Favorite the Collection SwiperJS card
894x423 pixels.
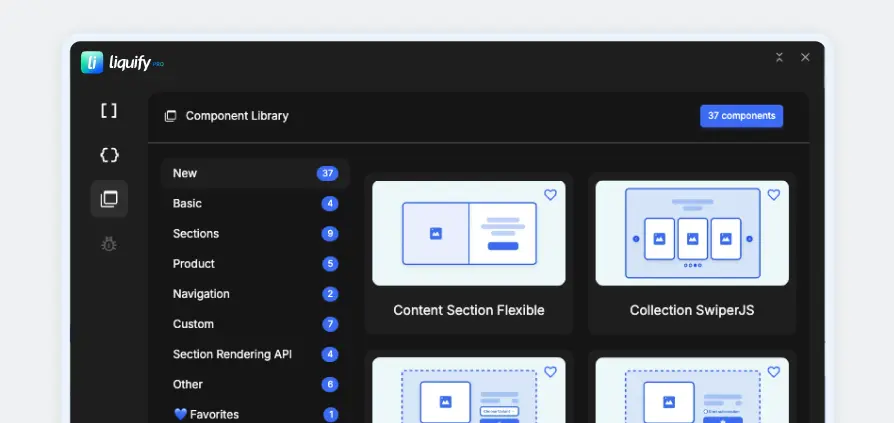click(774, 195)
